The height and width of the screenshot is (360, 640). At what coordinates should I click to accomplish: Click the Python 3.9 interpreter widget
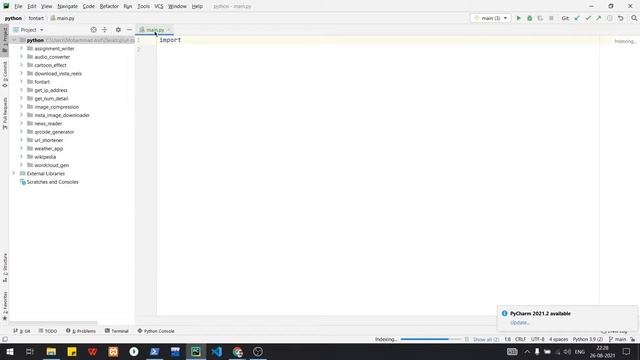click(x=587, y=339)
